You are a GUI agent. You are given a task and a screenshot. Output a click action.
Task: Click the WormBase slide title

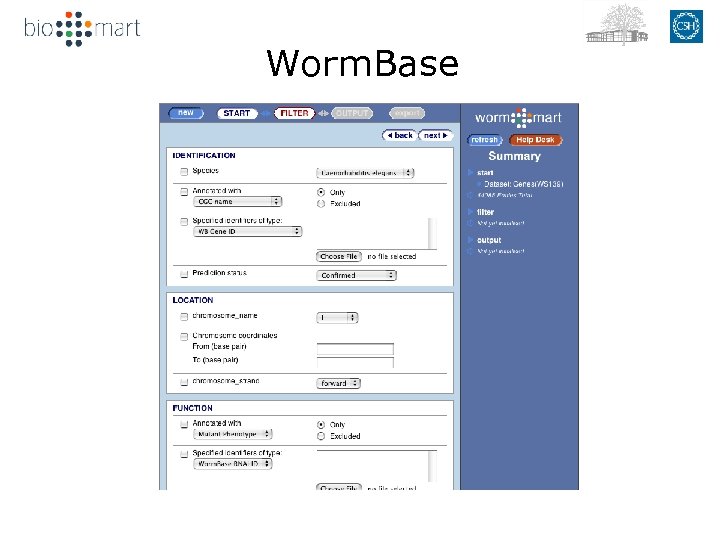pyautogui.click(x=362, y=63)
